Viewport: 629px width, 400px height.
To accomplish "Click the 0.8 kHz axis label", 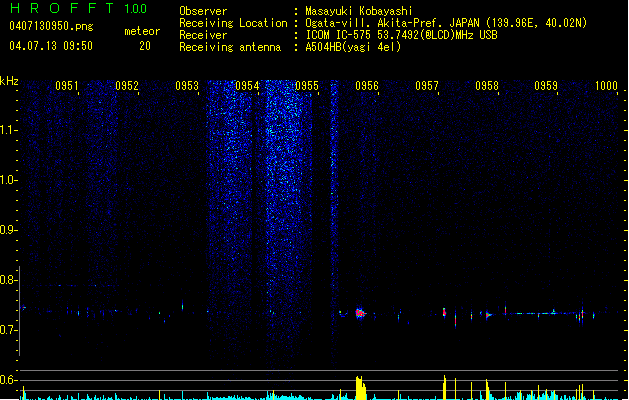I will click(8, 280).
